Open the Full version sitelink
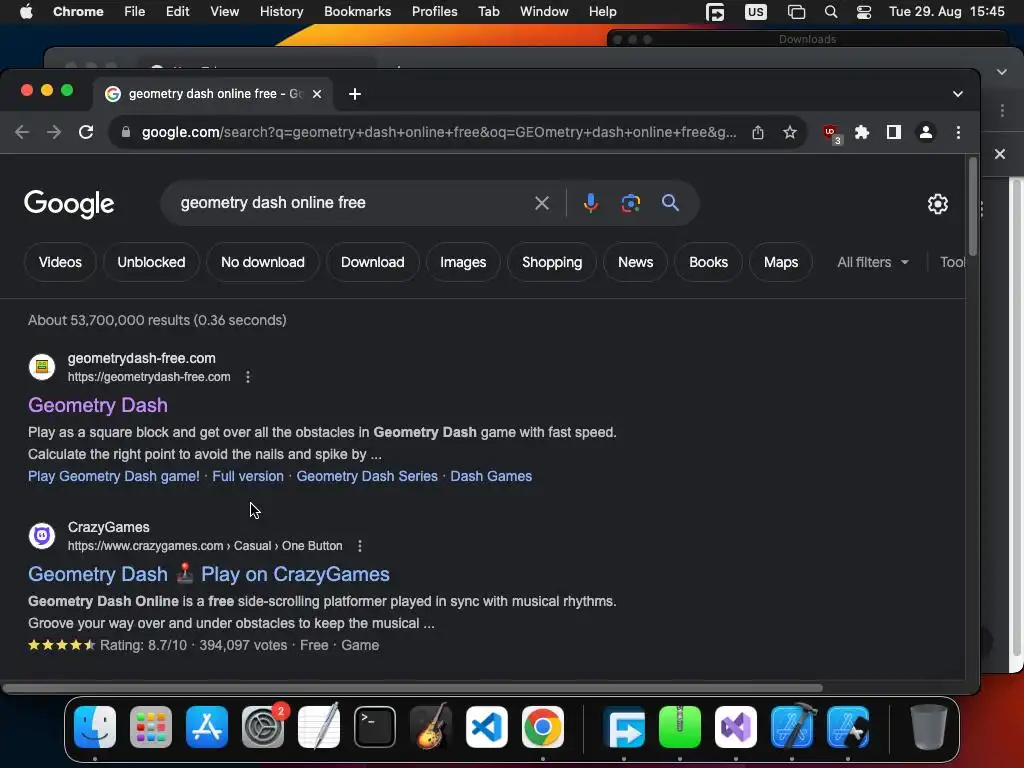Viewport: 1024px width, 768px height. (x=248, y=477)
